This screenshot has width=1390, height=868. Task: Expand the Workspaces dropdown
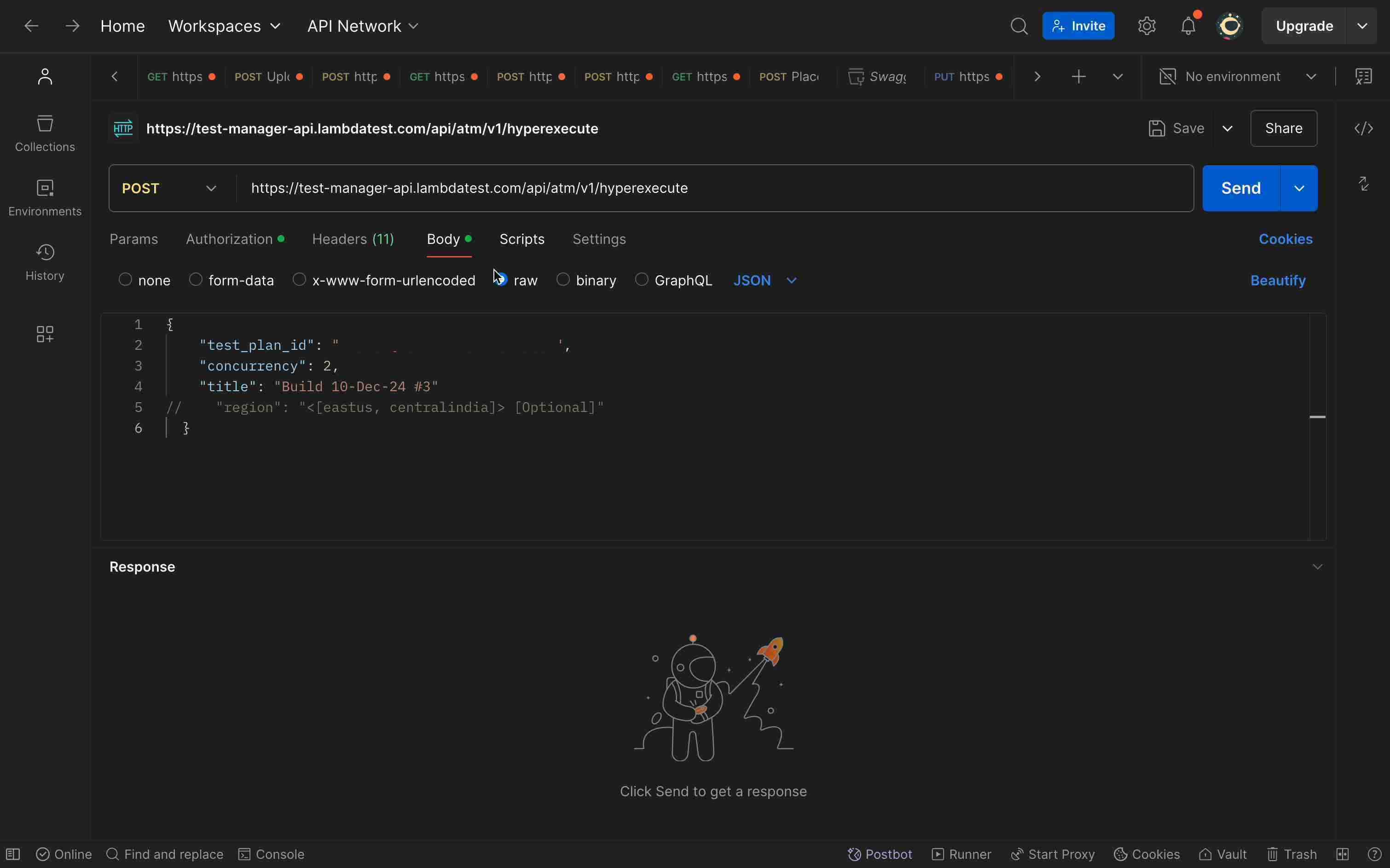coord(225,26)
